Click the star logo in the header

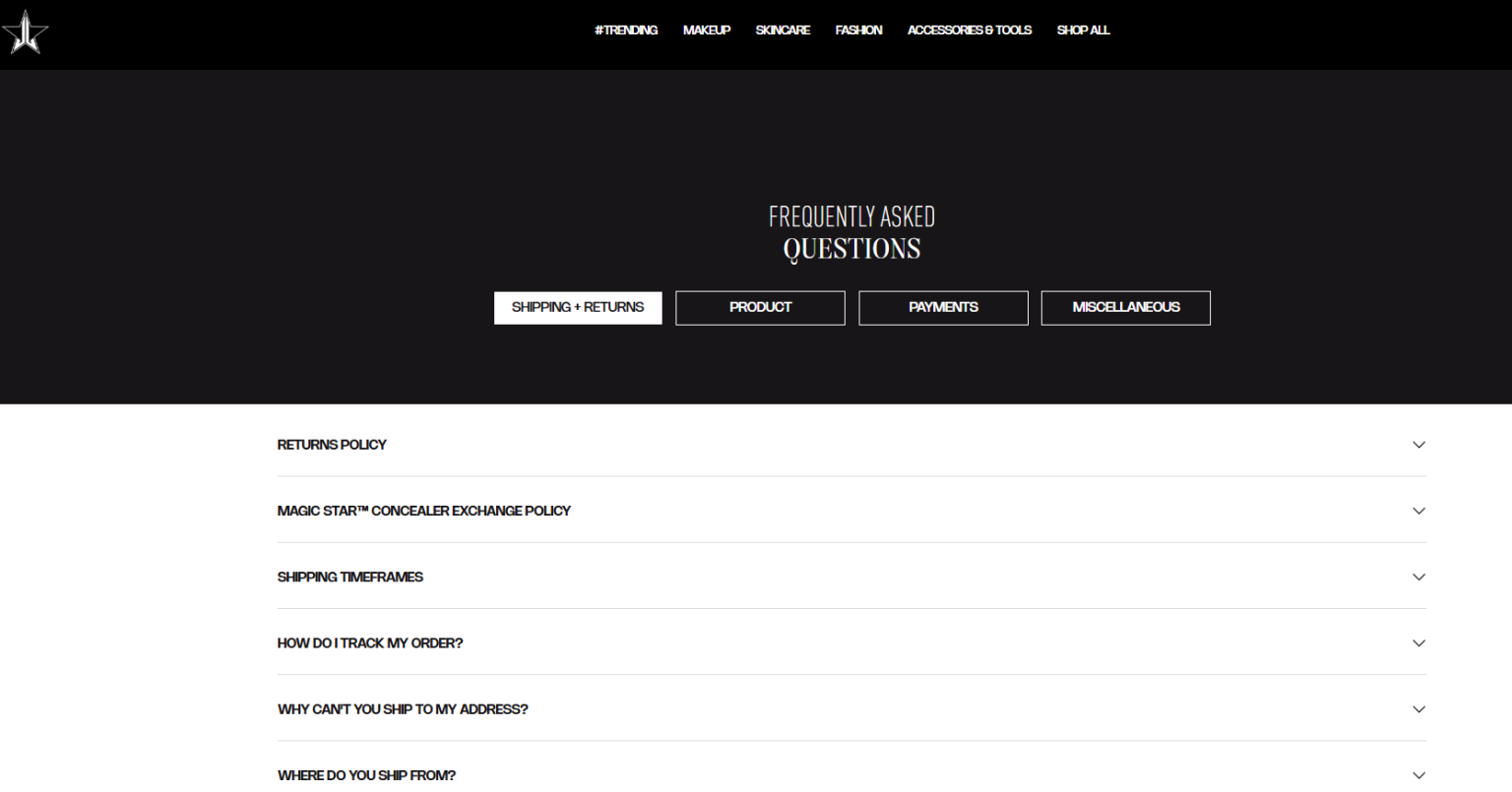tap(25, 32)
